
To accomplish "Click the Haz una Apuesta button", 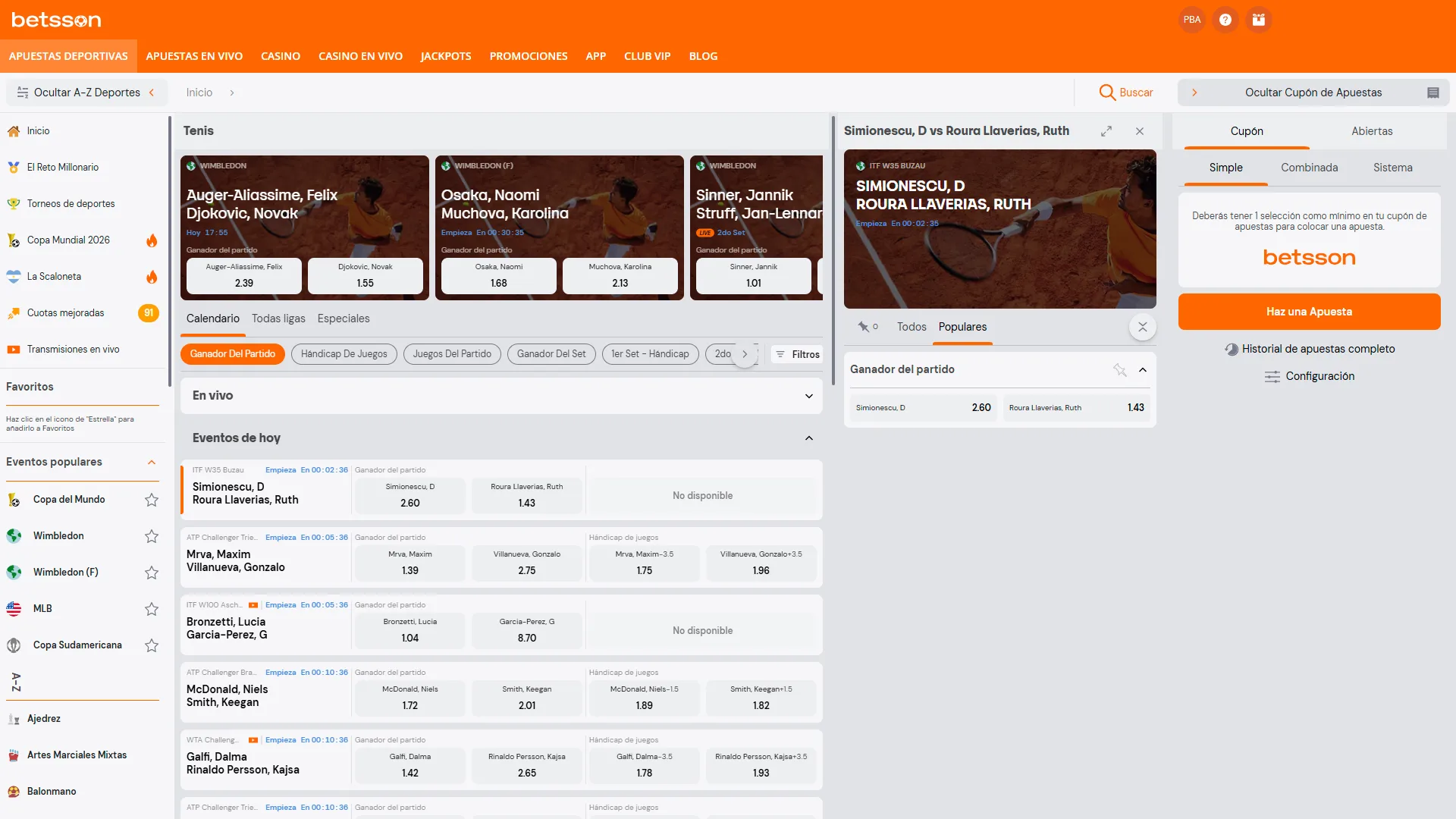I will (x=1309, y=312).
